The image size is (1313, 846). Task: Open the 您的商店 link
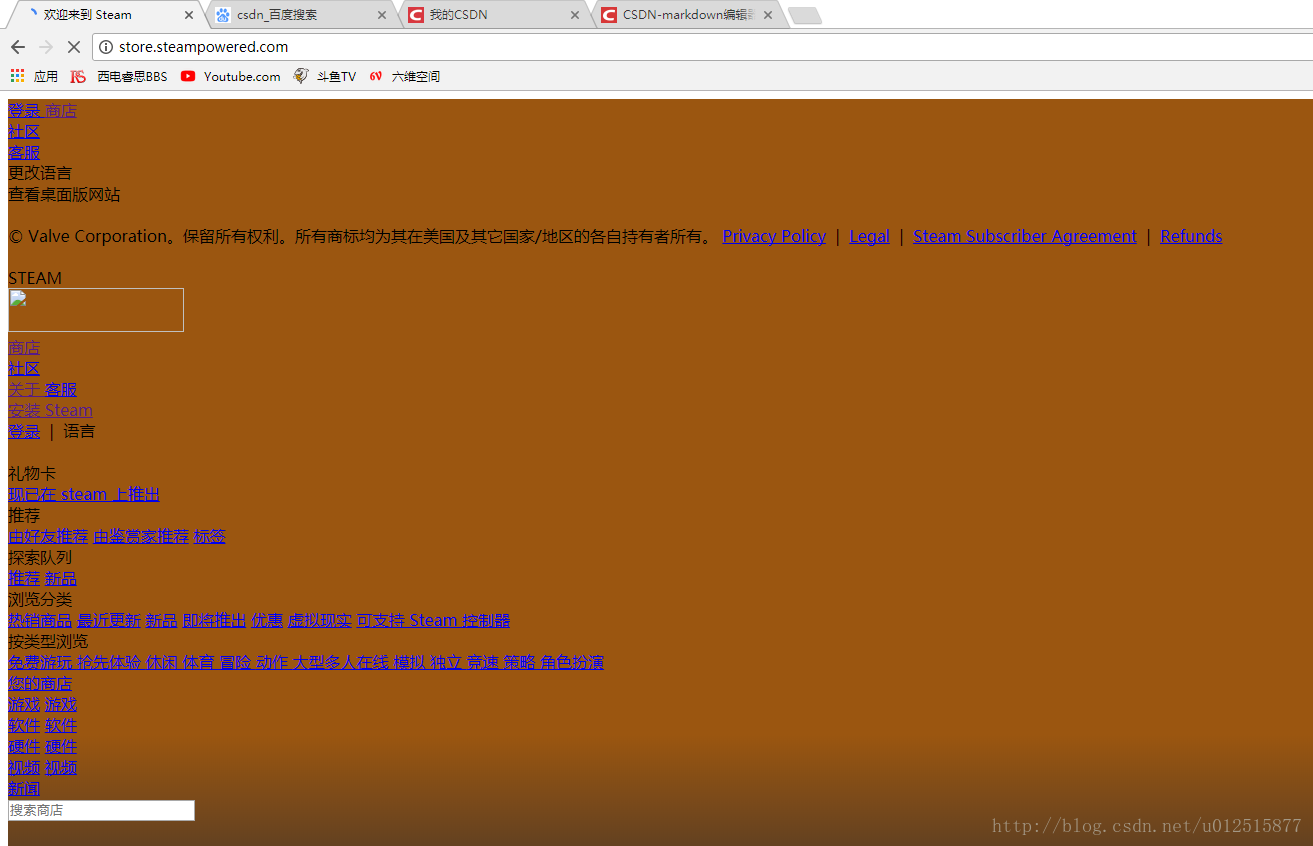[x=40, y=683]
